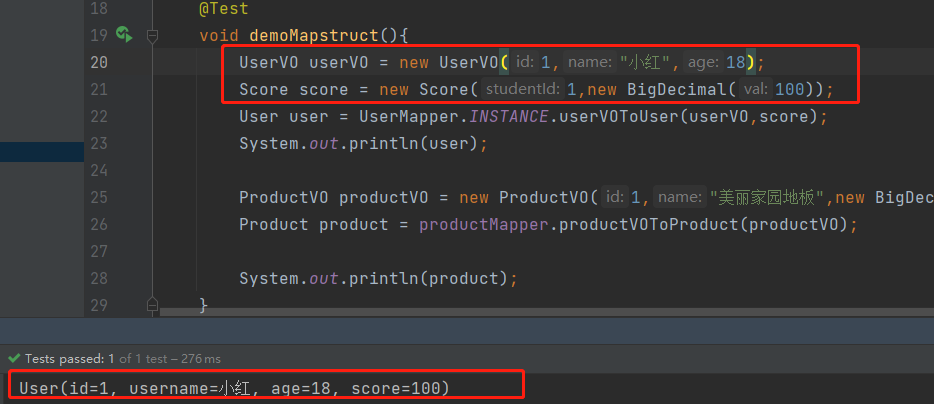Viewport: 934px width, 404px height.
Task: Click the 'val:' hint inside BigDecimal on line 21
Action: (x=755, y=89)
